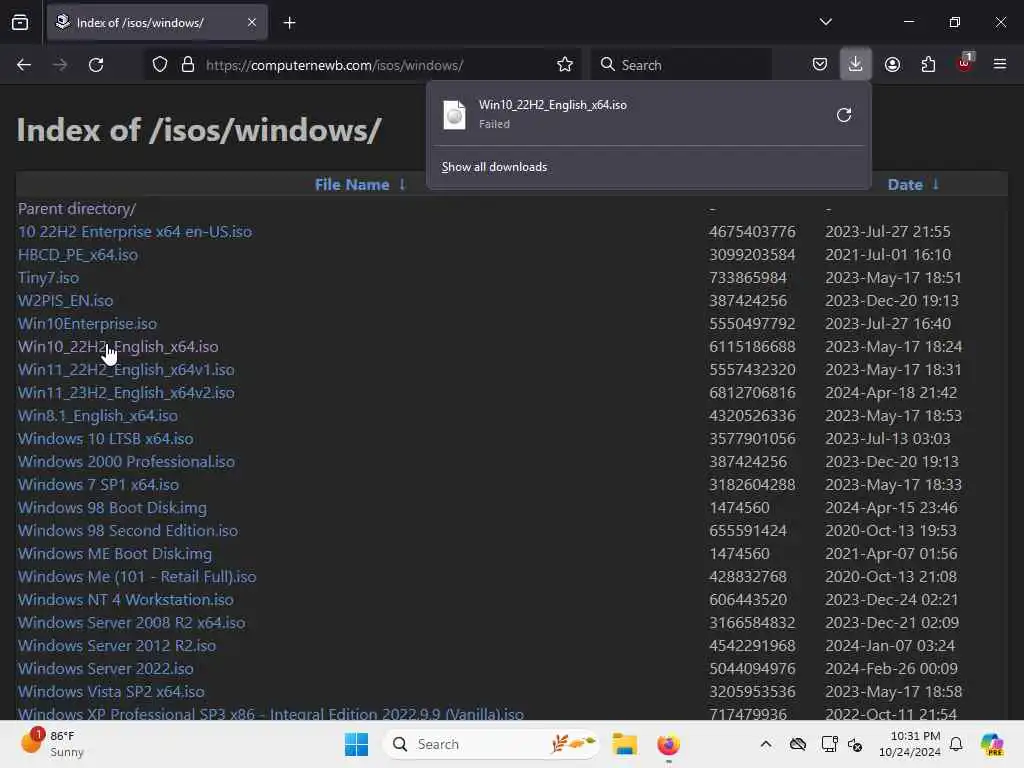Viewport: 1024px width, 768px height.
Task: Open the network display tray icon
Action: coord(829,744)
